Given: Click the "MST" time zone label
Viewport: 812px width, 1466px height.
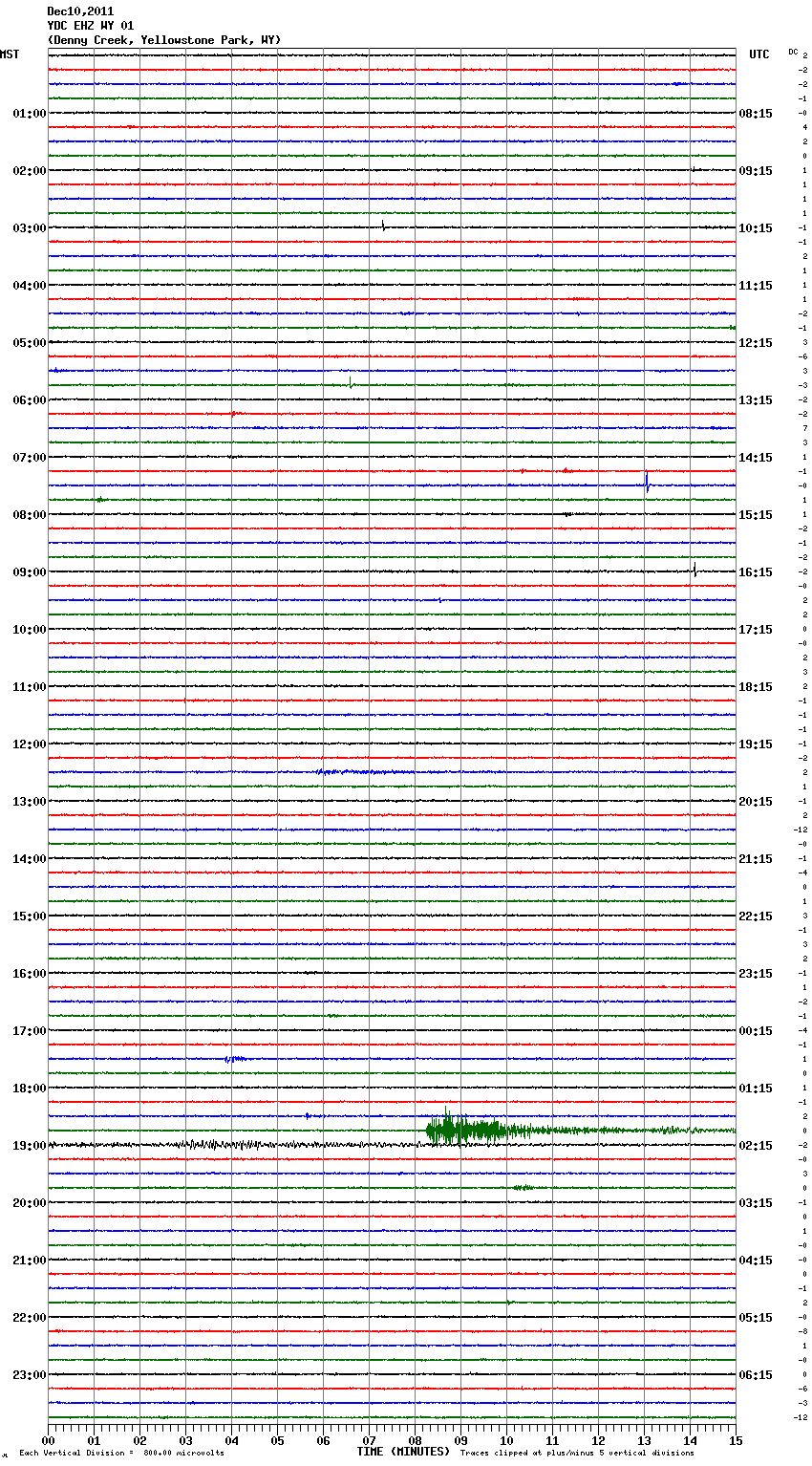Looking at the screenshot, I should [x=10, y=54].
